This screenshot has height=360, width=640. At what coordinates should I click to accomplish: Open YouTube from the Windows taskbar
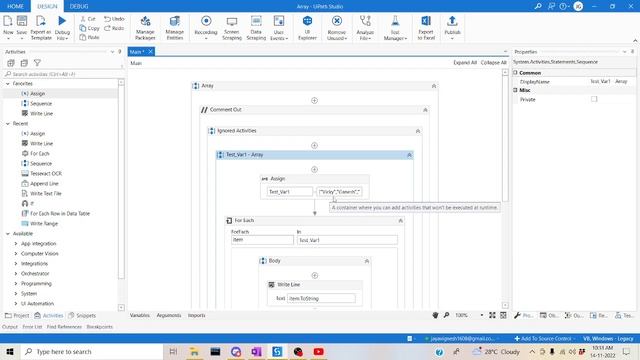click(319, 351)
